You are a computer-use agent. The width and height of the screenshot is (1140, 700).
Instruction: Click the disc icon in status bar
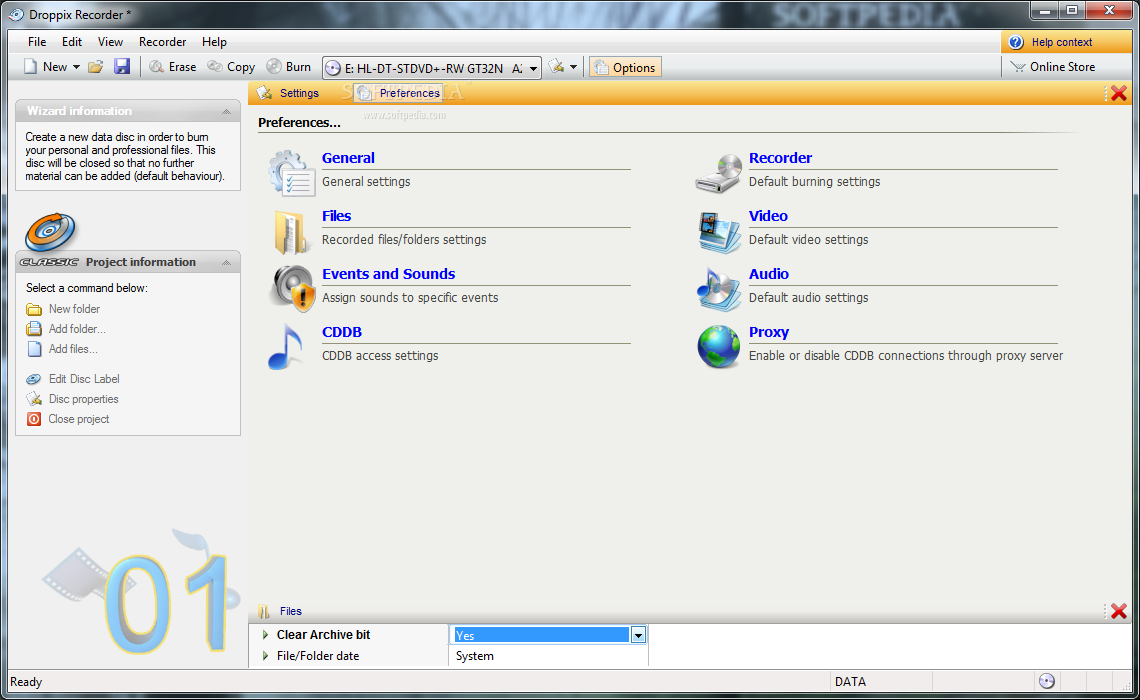(x=1046, y=681)
